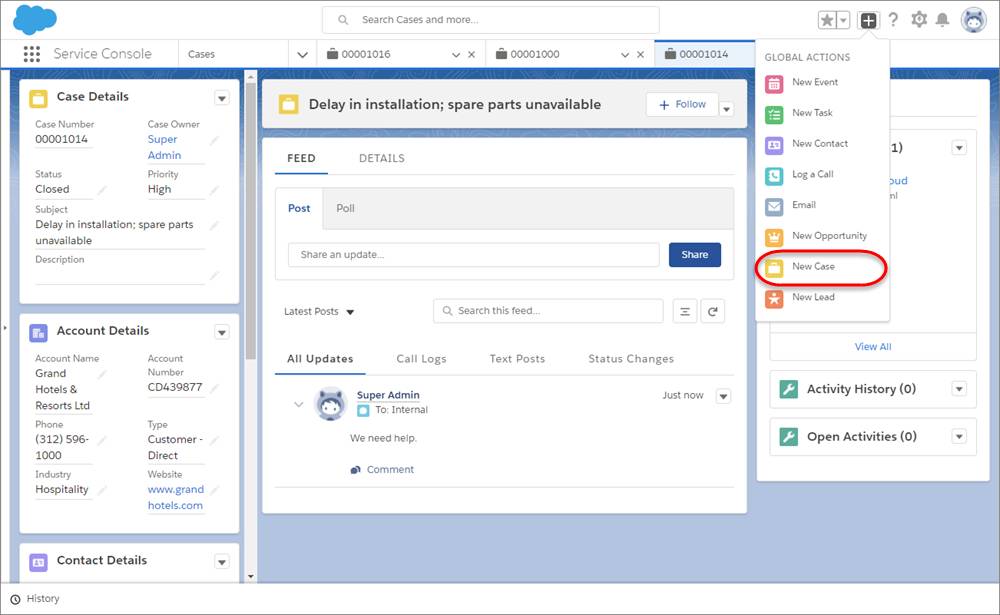Click the New Event calendar icon
The width and height of the screenshot is (1000, 615).
pyautogui.click(x=774, y=83)
